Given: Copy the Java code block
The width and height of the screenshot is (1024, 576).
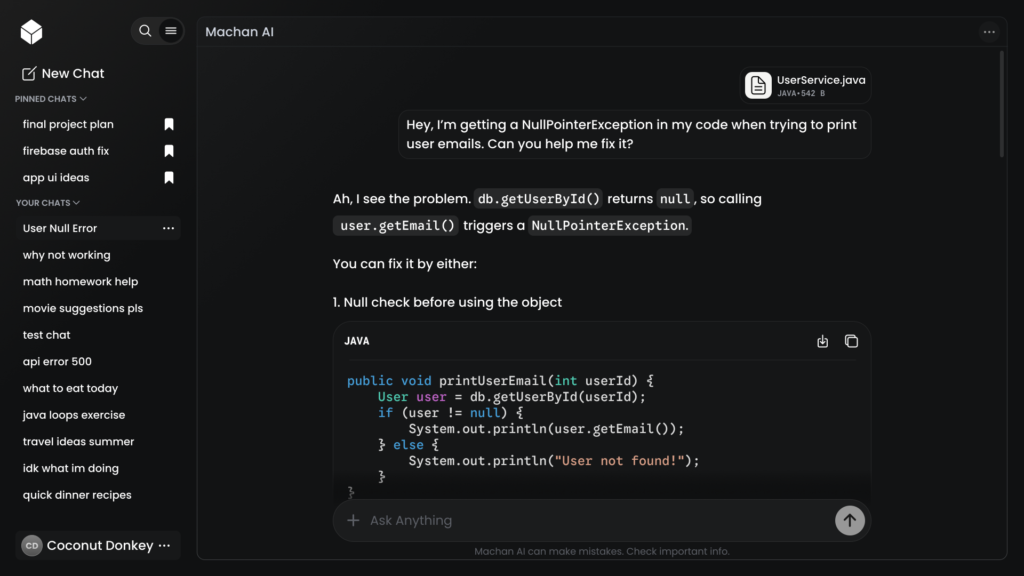Looking at the screenshot, I should [x=851, y=341].
